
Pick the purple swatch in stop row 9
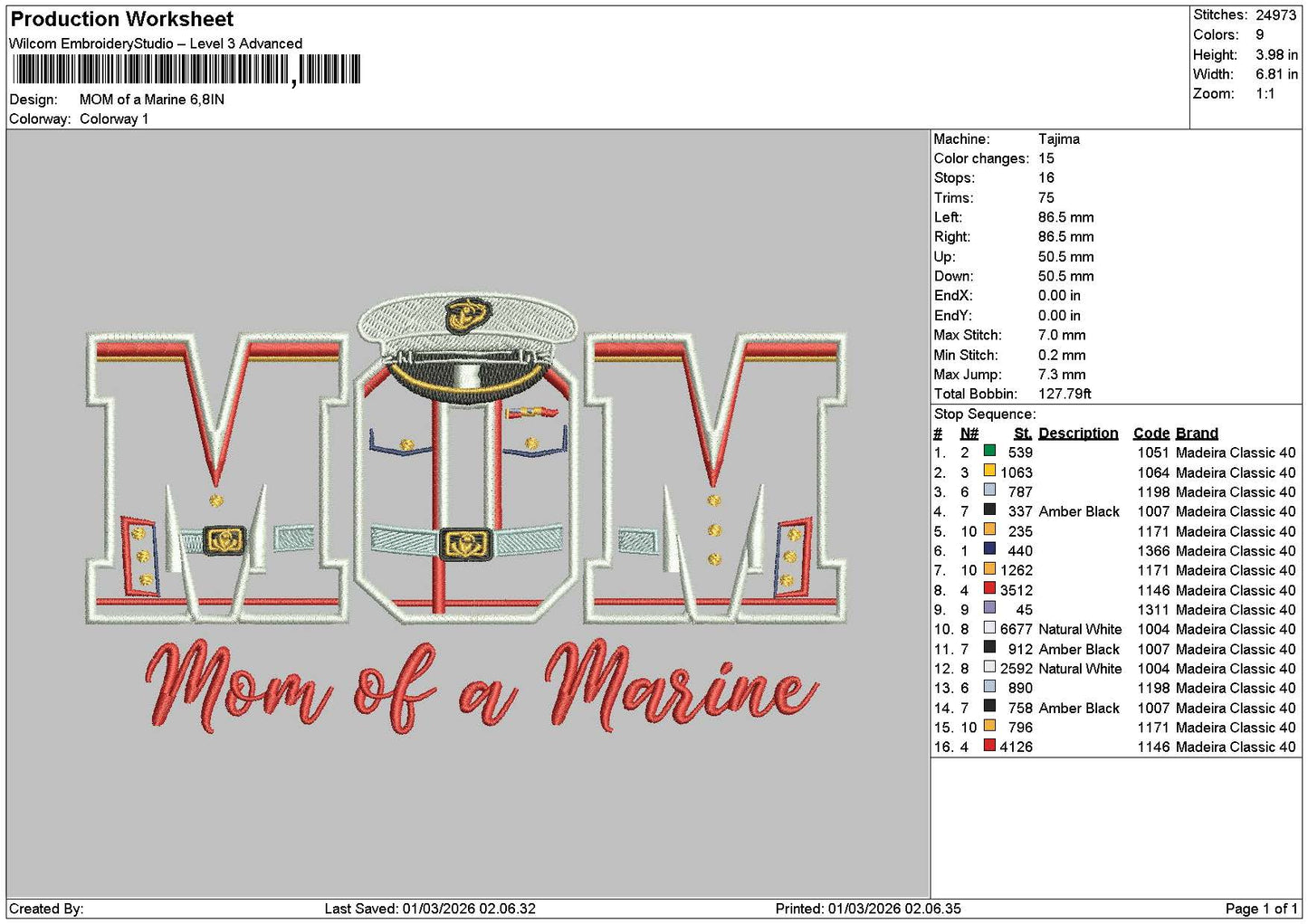(989, 609)
